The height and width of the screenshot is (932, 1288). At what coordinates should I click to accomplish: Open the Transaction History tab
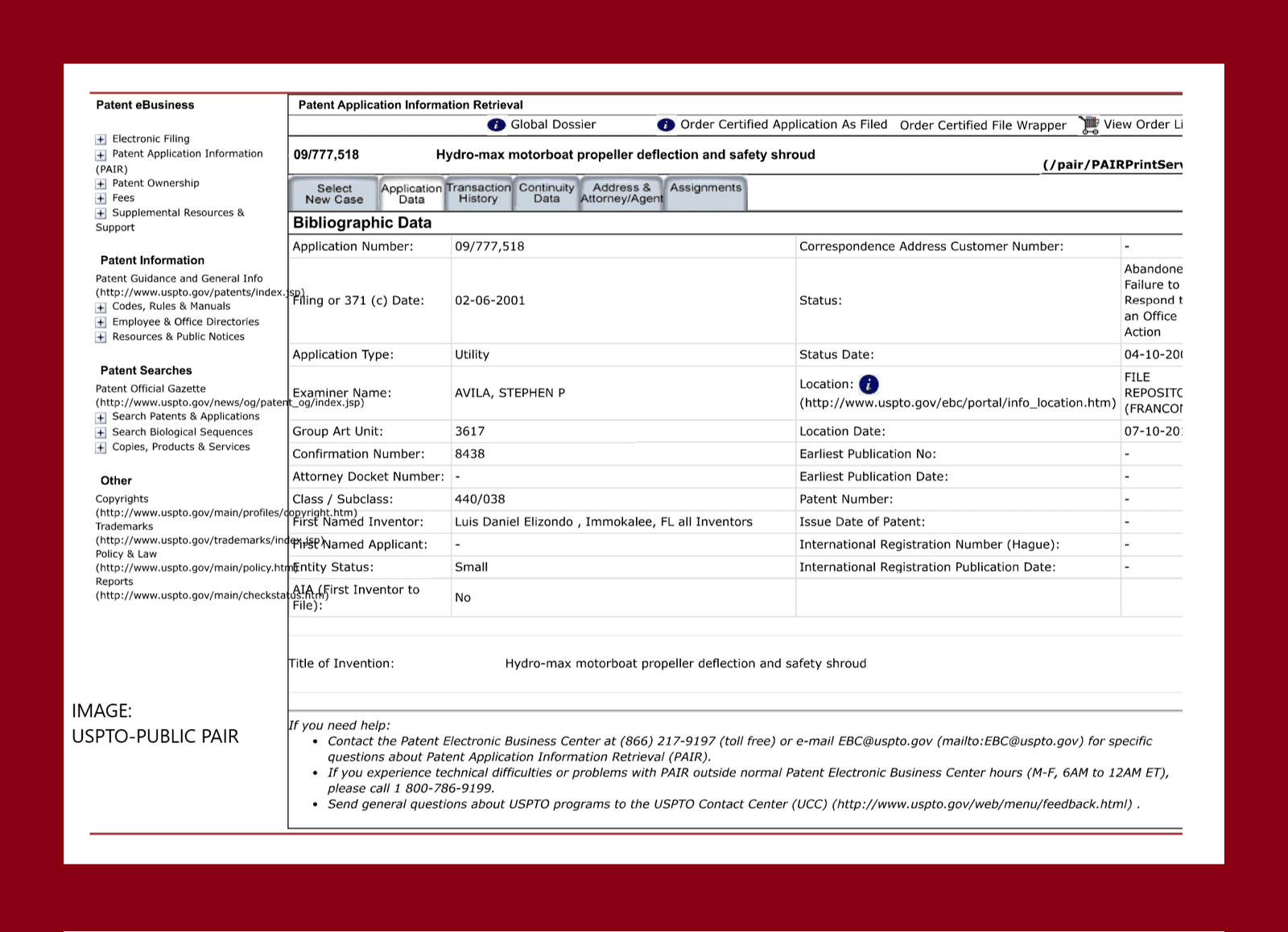pyautogui.click(x=478, y=193)
